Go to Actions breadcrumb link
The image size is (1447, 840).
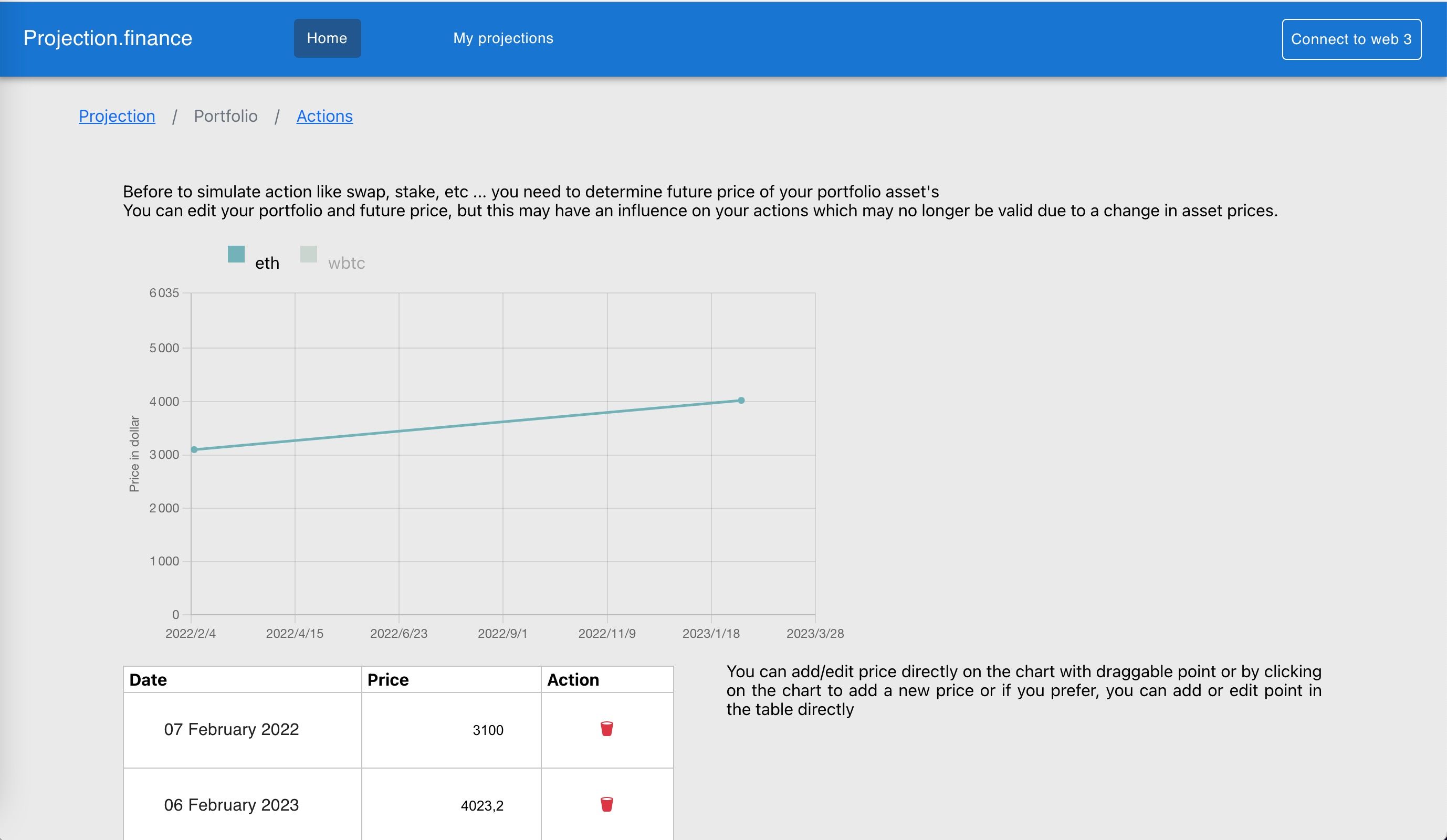coord(324,116)
